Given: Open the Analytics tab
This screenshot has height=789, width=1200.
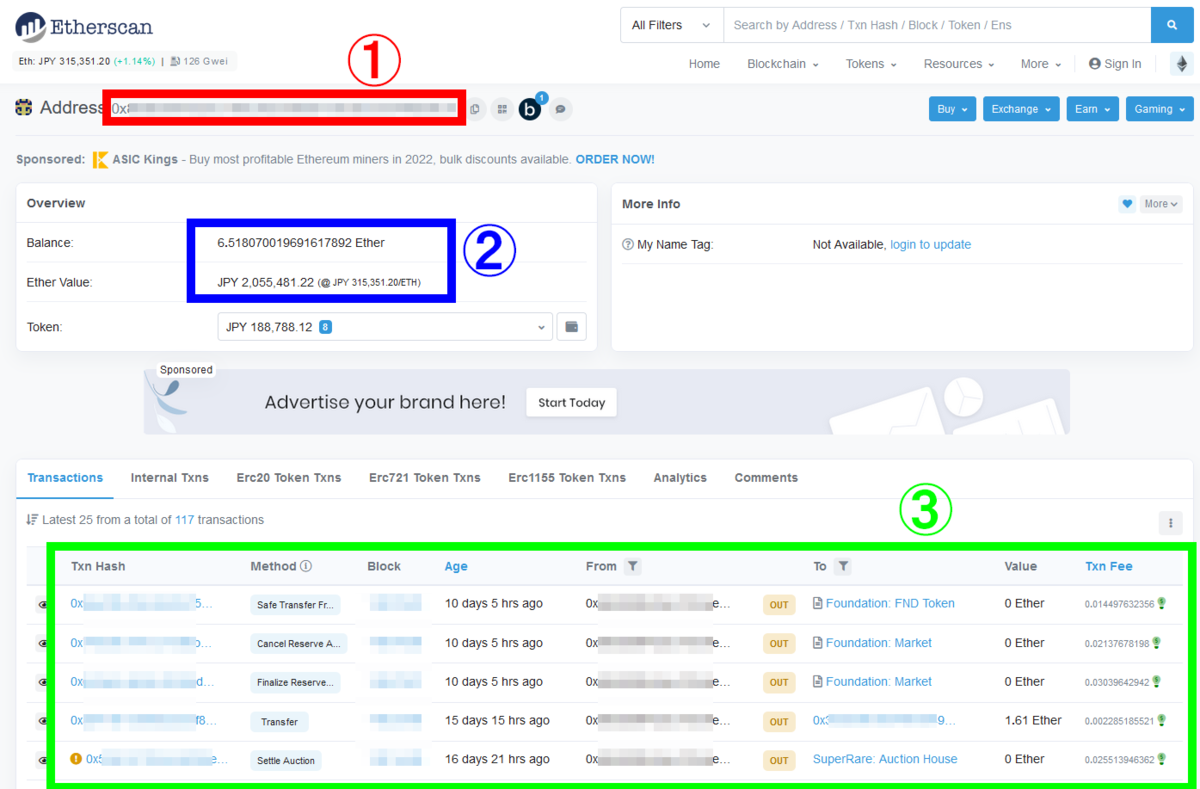Looking at the screenshot, I should (680, 478).
